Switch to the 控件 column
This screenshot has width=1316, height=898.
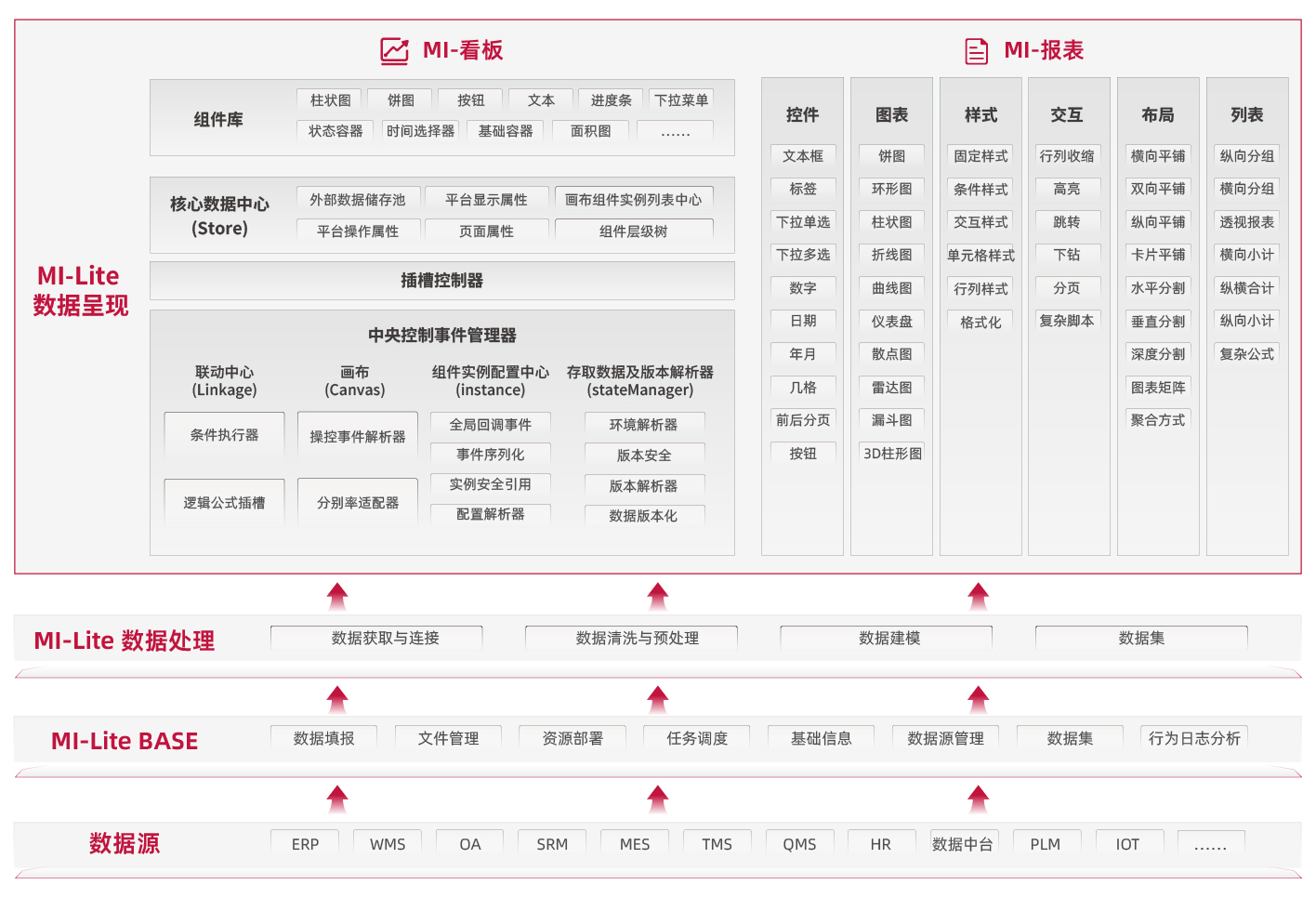(803, 114)
